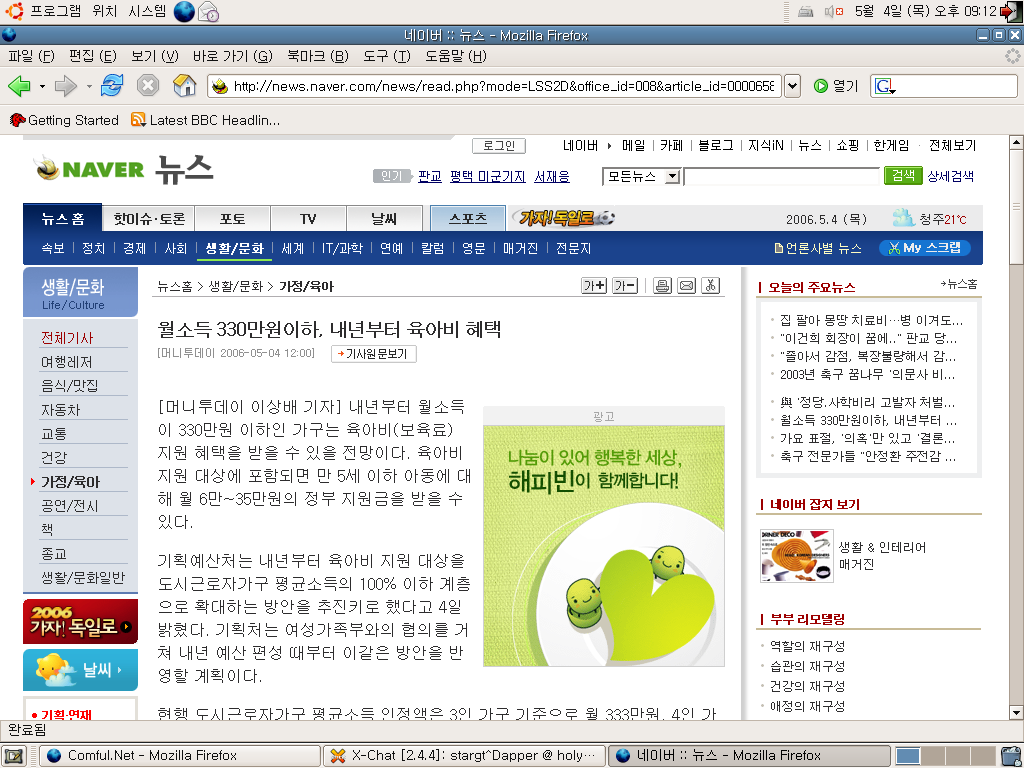Switch to X-Chat window in taskbar
Screen dimensions: 1024x768
point(464,756)
